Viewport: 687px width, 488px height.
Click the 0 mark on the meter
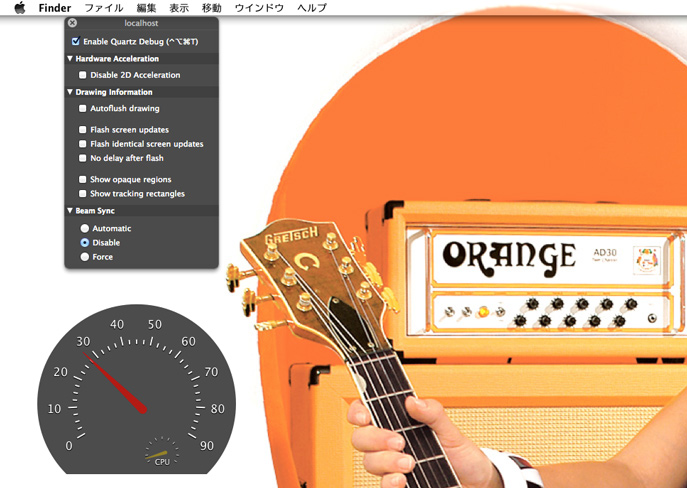pyautogui.click(x=69, y=446)
